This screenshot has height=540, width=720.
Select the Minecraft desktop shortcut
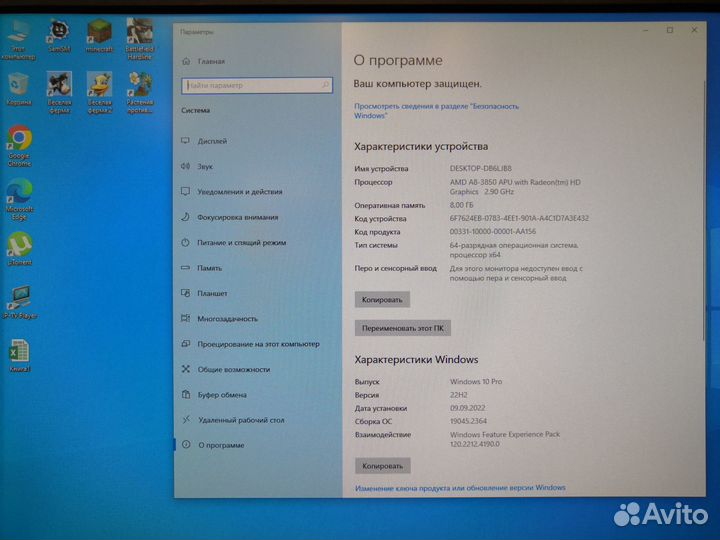tap(99, 31)
